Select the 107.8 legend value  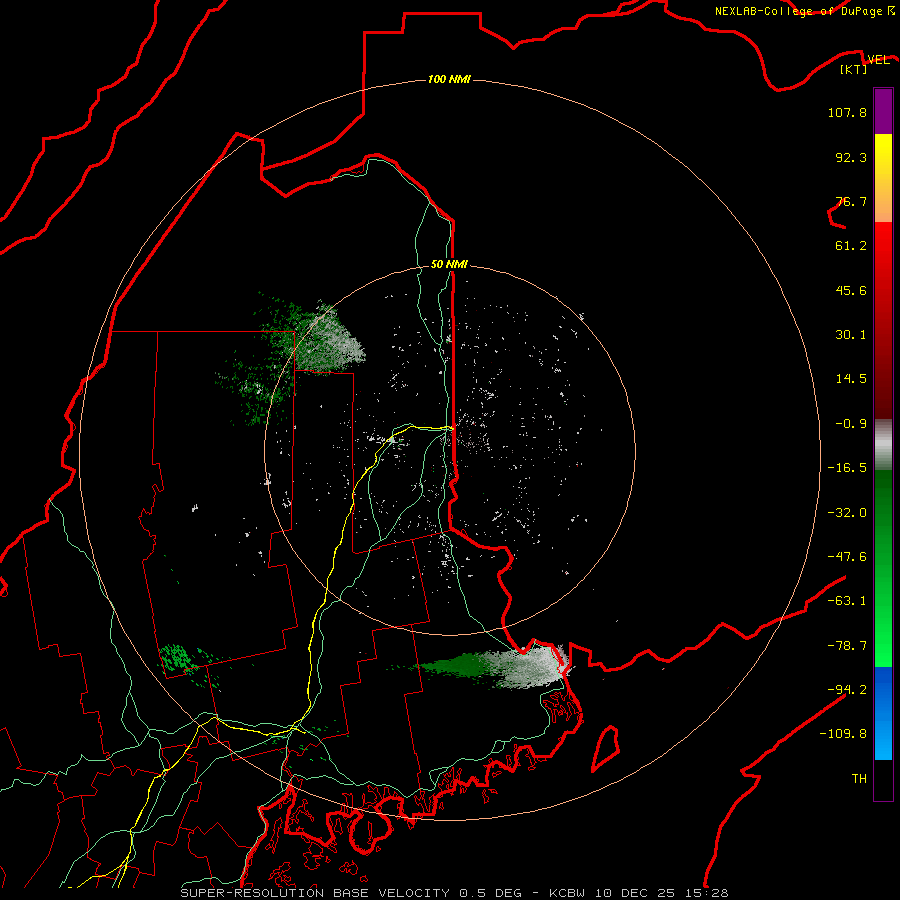[x=847, y=112]
